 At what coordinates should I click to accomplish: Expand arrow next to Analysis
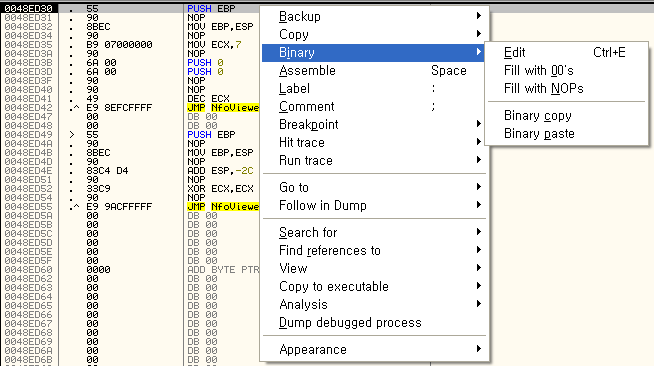pos(479,304)
